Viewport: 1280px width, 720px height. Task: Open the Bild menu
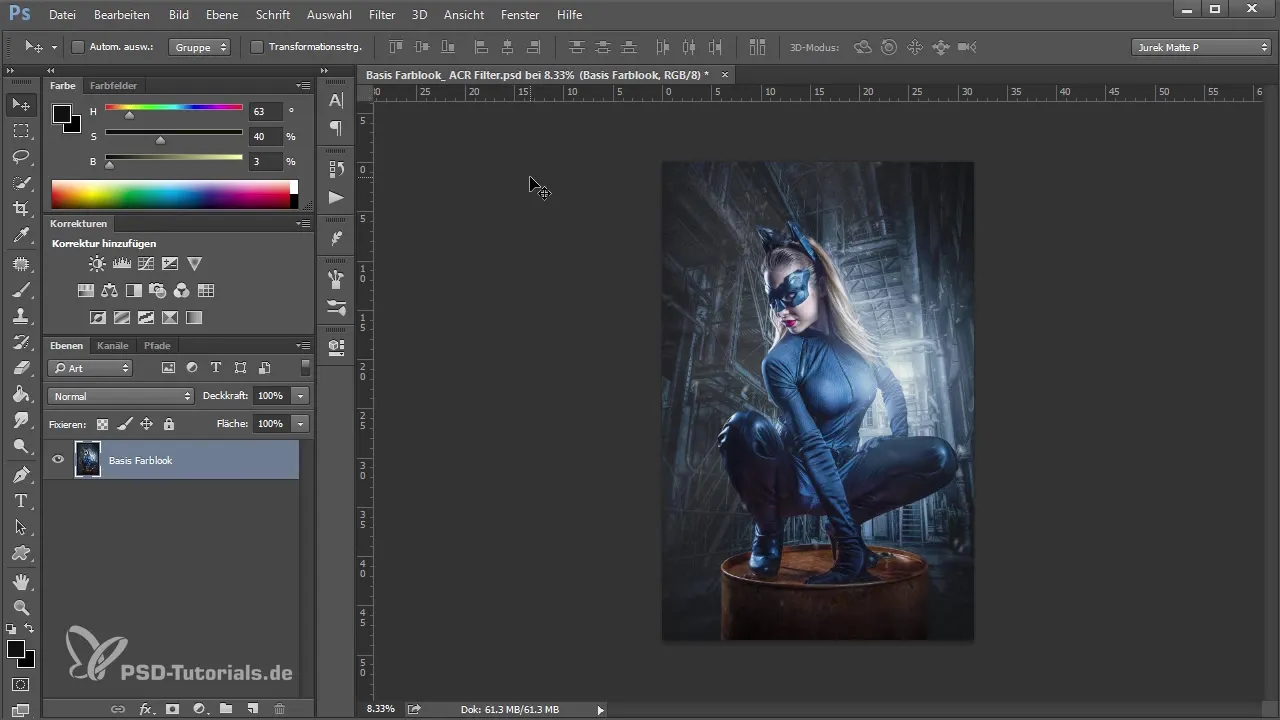pyautogui.click(x=179, y=15)
